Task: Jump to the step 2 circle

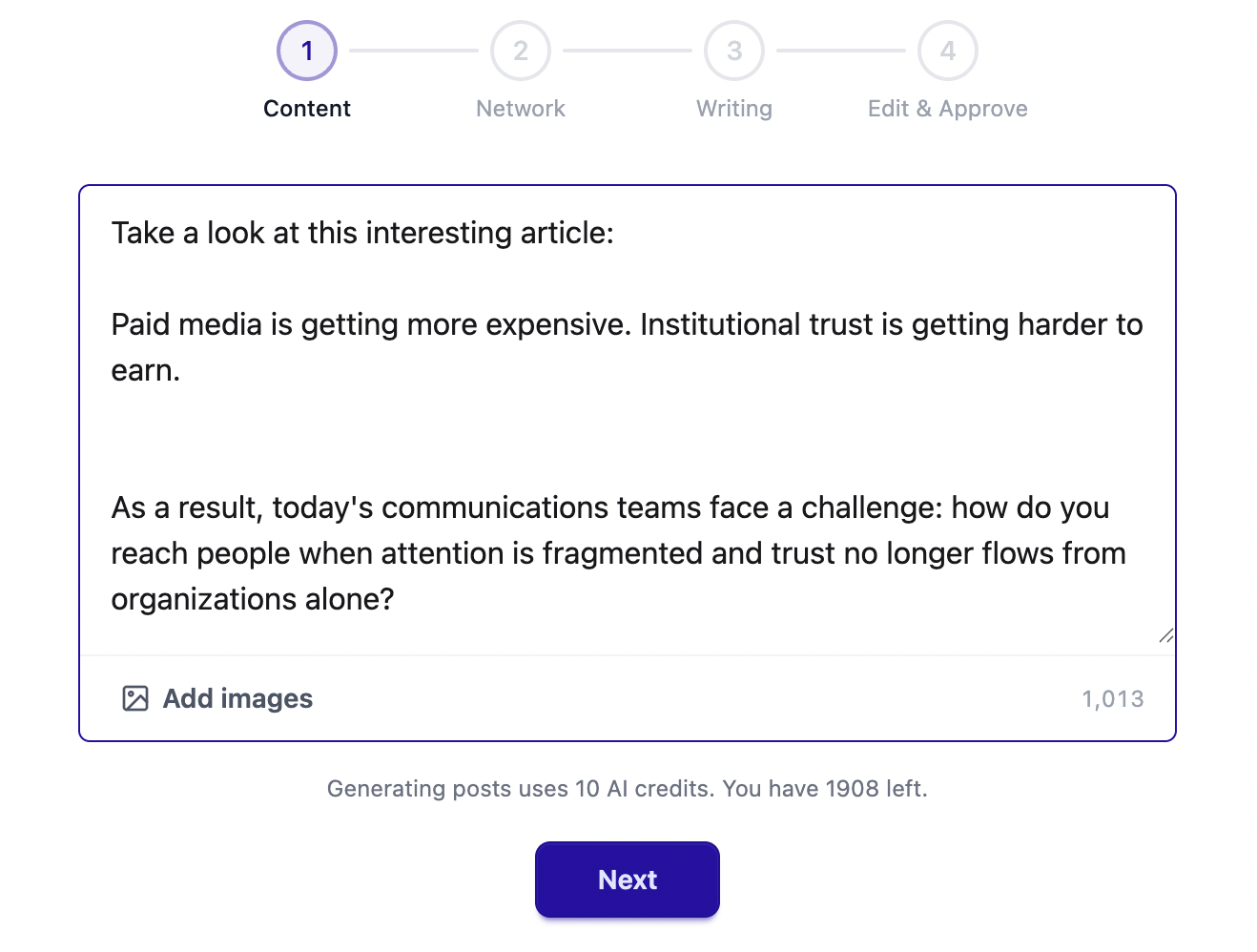Action: (521, 51)
